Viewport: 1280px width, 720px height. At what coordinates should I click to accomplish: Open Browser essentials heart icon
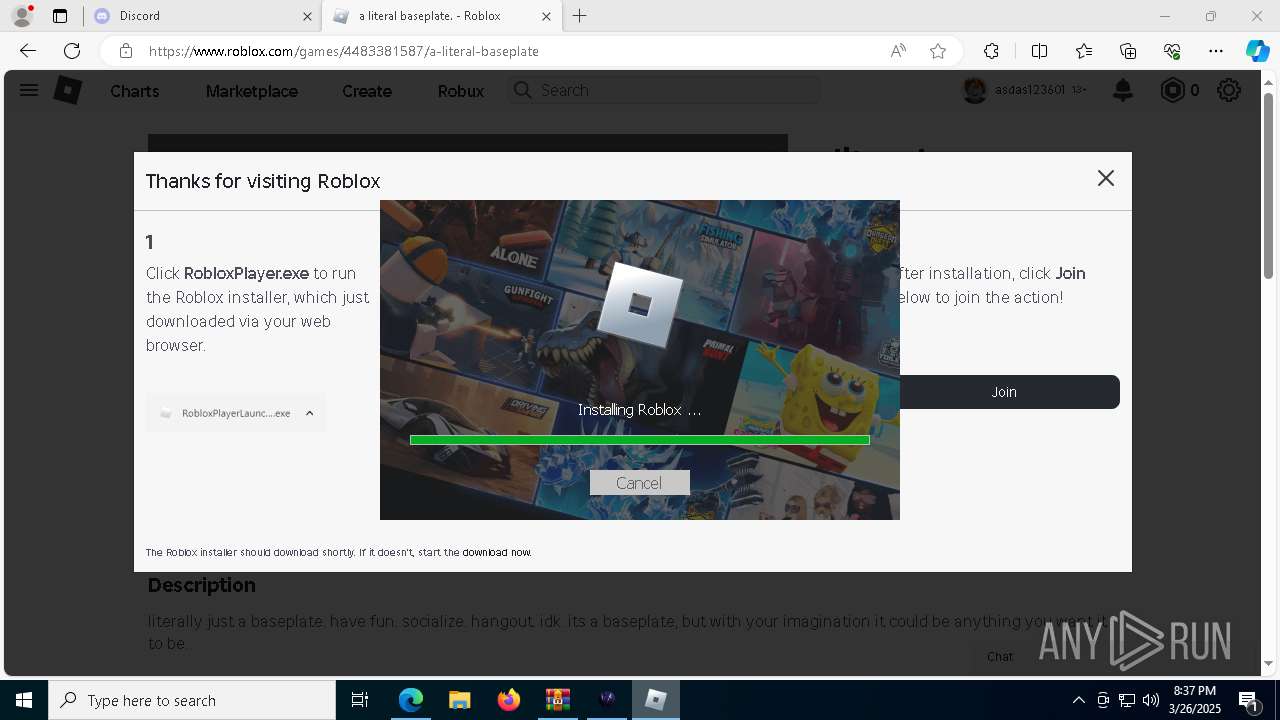click(1172, 51)
